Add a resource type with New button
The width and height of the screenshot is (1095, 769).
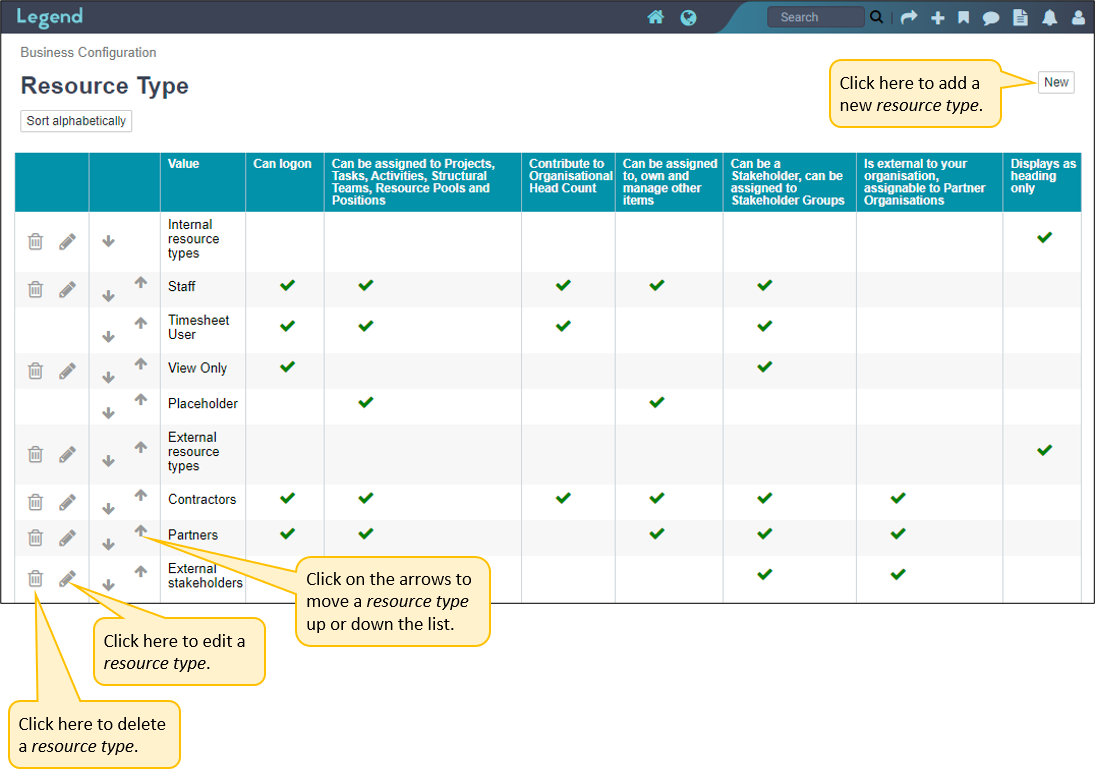tap(1056, 82)
